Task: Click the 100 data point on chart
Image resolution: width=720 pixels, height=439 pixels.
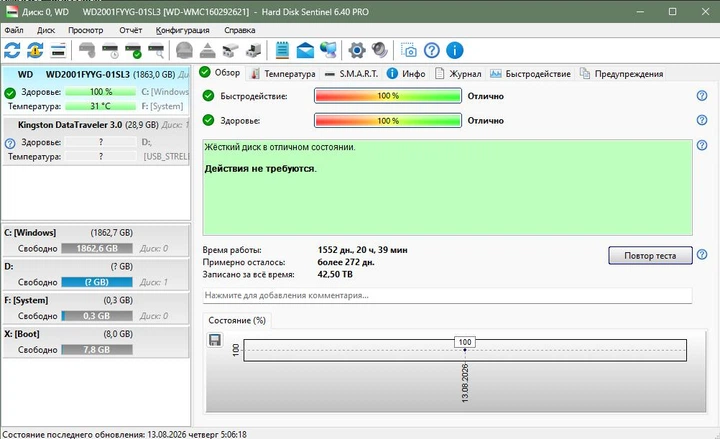Action: [x=465, y=350]
